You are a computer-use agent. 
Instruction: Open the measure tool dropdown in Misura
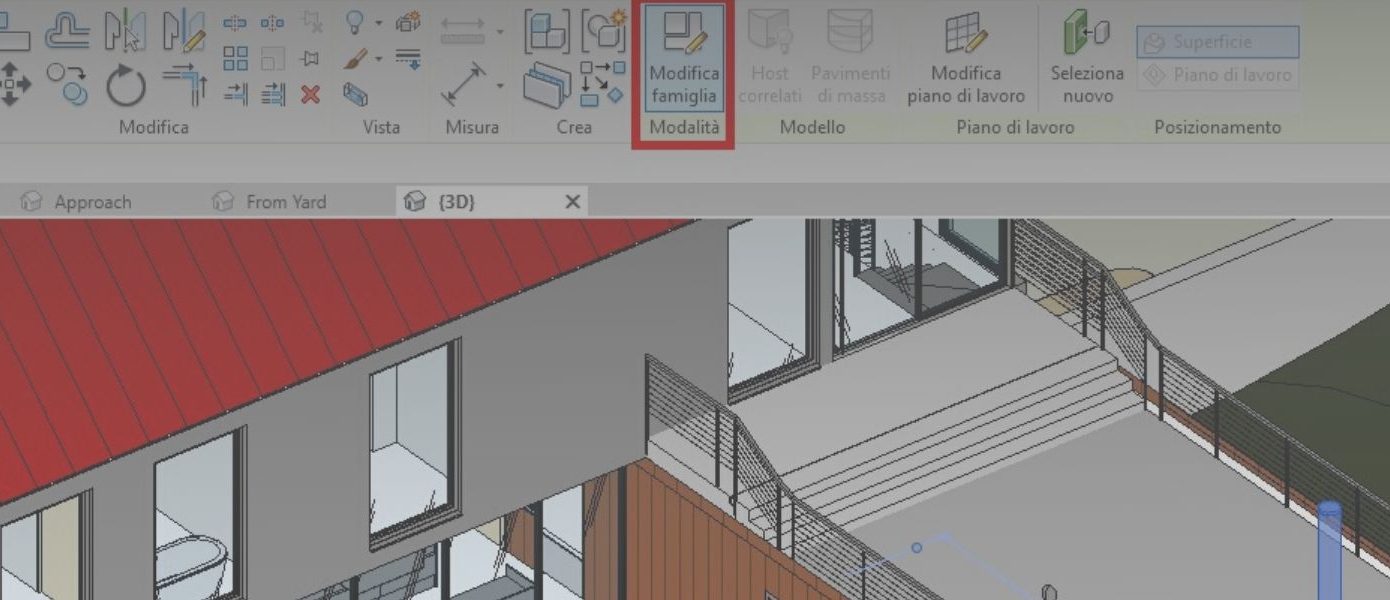pyautogui.click(x=499, y=86)
